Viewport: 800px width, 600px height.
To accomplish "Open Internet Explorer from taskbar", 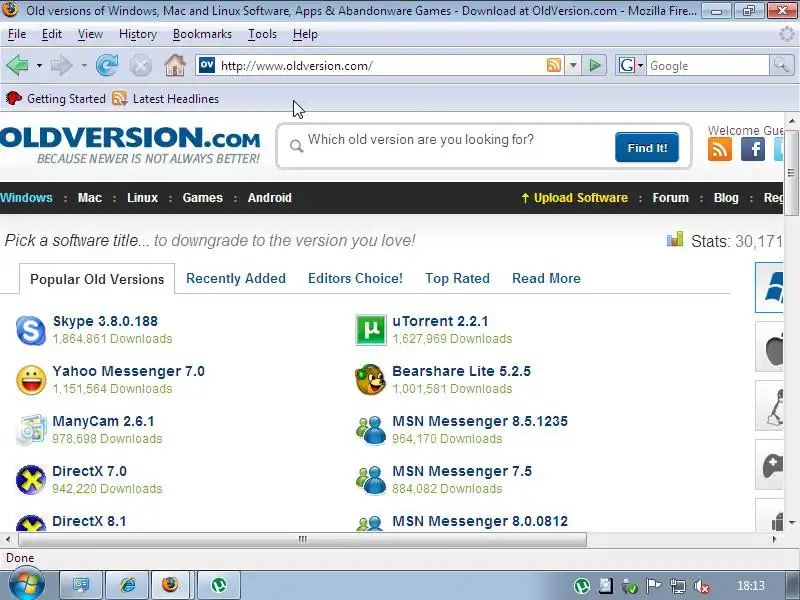I will point(127,585).
